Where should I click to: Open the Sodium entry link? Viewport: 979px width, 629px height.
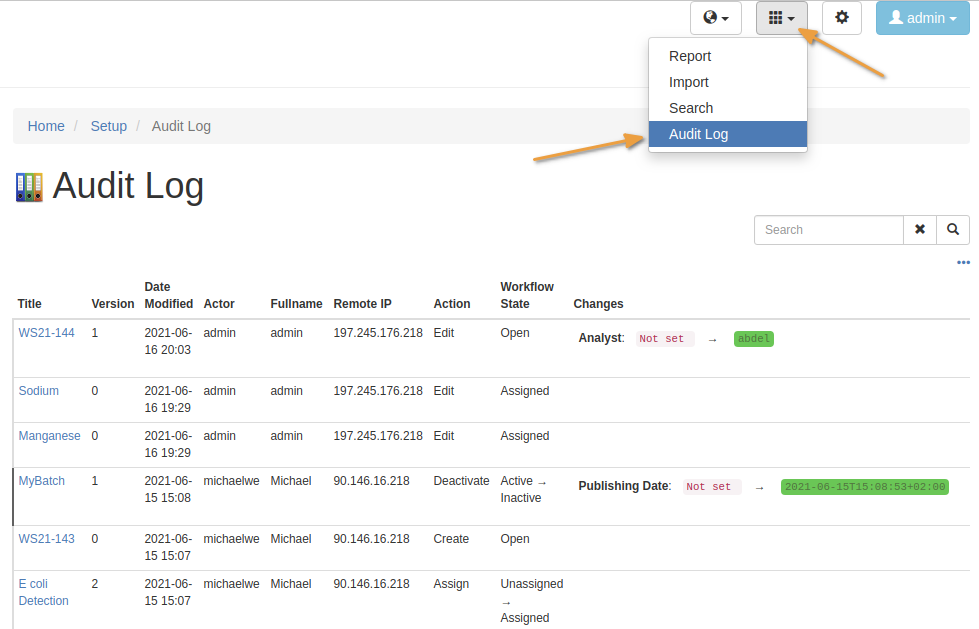[x=39, y=391]
